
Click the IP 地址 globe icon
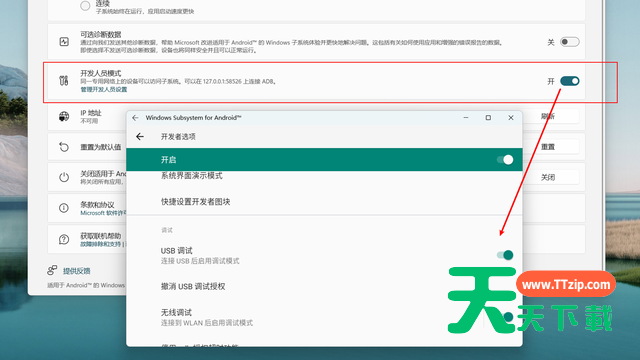pos(64,117)
